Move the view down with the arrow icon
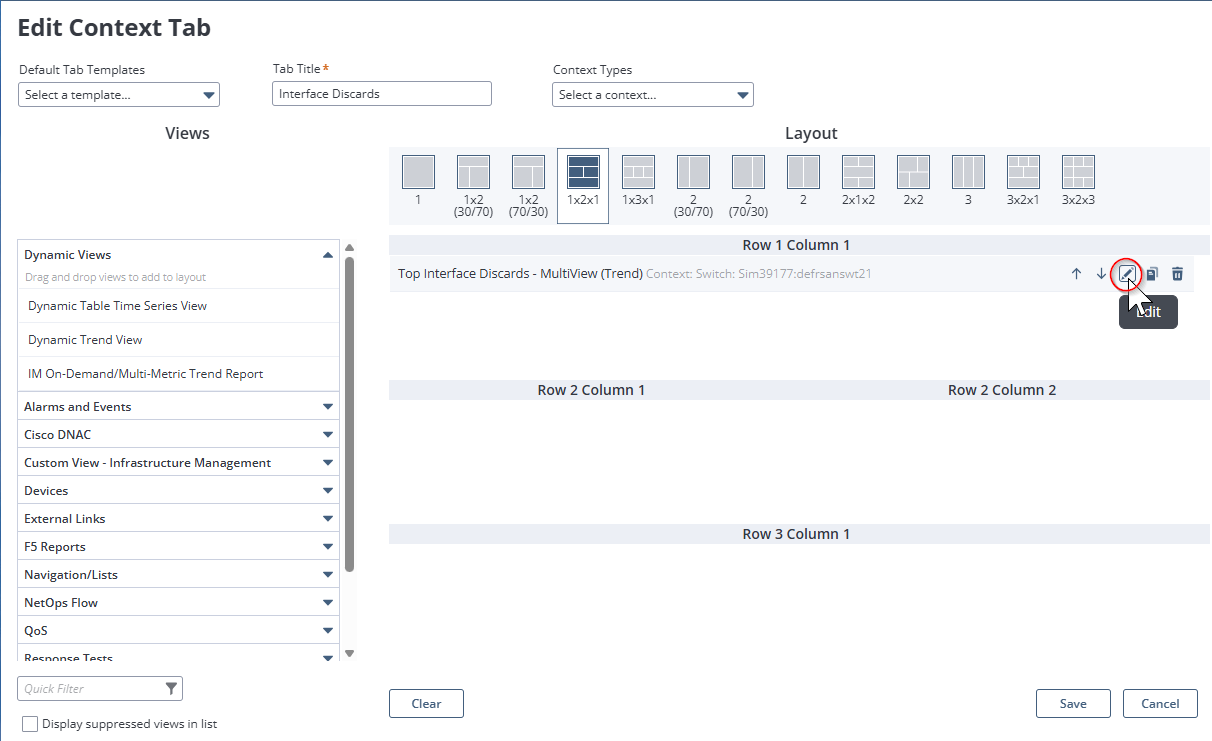Viewport: 1212px width, 741px height. click(1101, 273)
